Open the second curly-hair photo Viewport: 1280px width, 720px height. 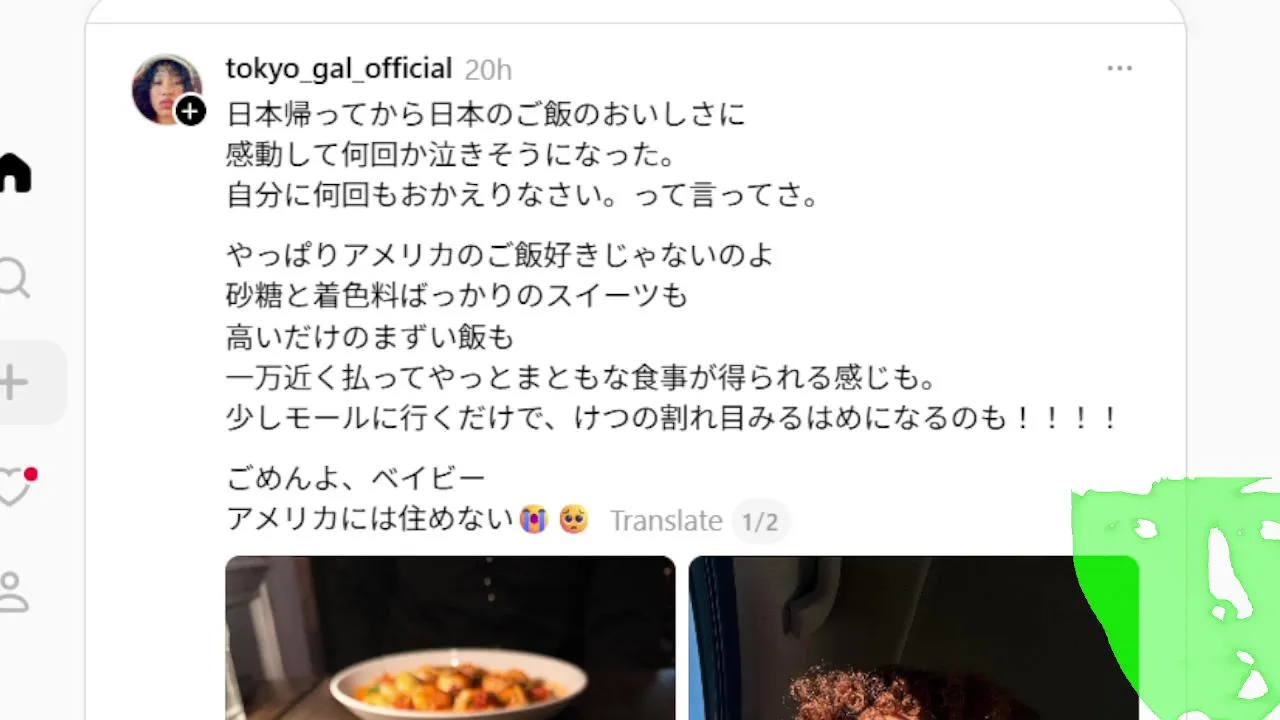click(x=913, y=638)
